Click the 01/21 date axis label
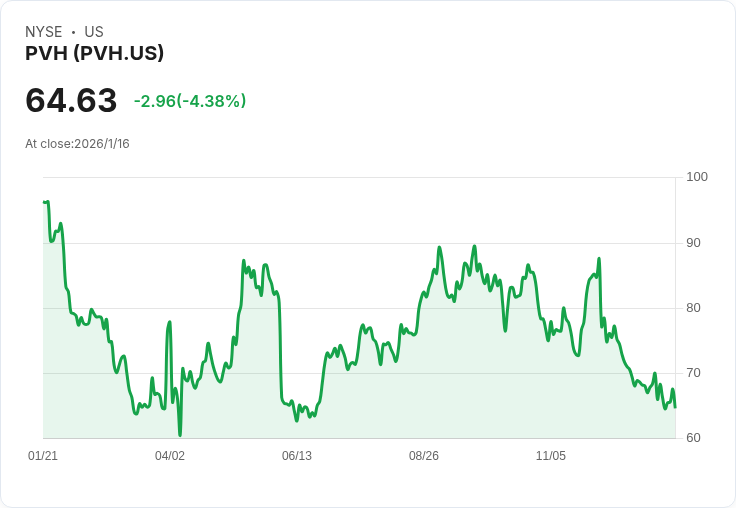Screen dimensions: 736x508 (x=43, y=456)
